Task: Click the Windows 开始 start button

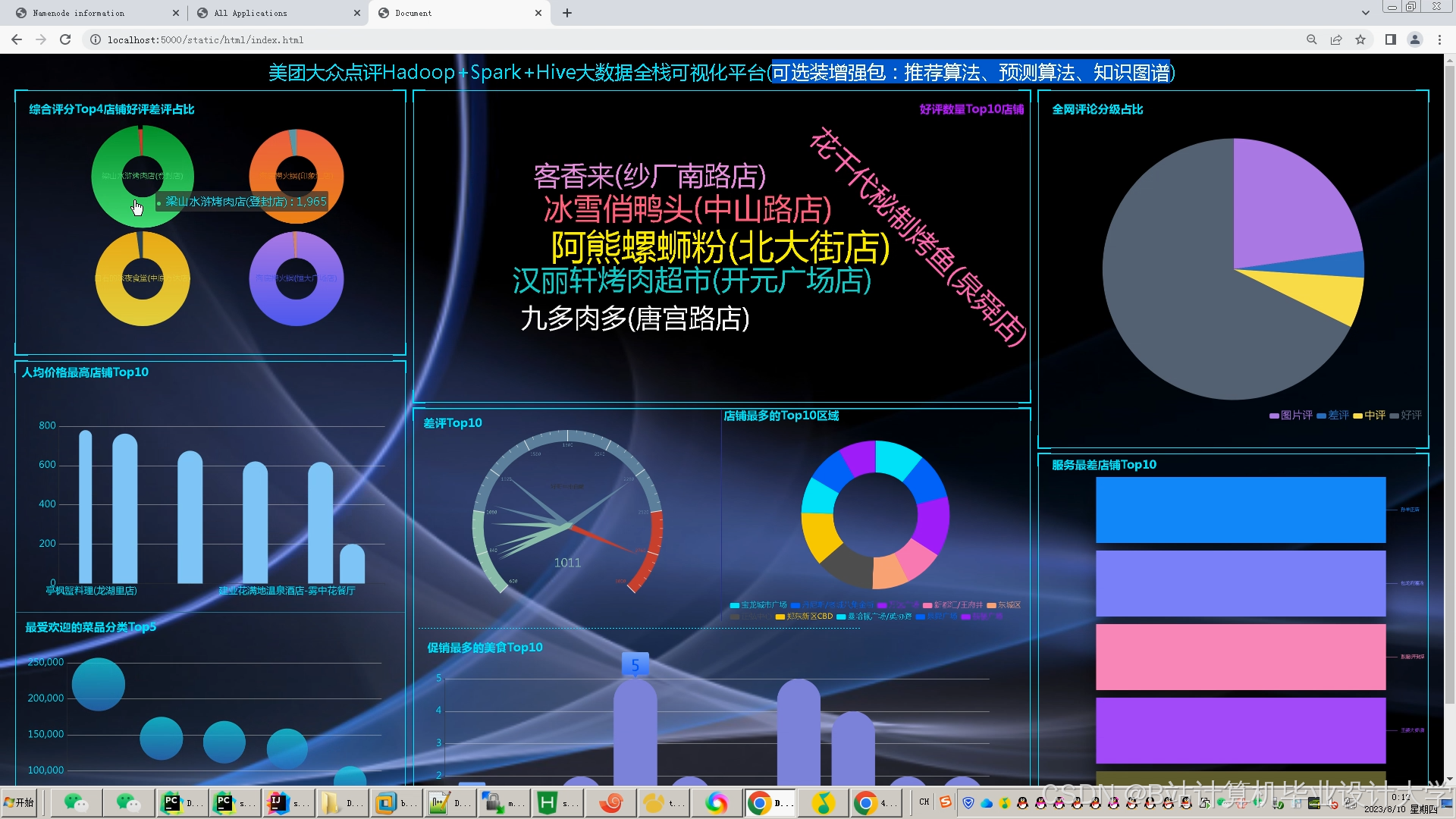Action: pyautogui.click(x=19, y=802)
